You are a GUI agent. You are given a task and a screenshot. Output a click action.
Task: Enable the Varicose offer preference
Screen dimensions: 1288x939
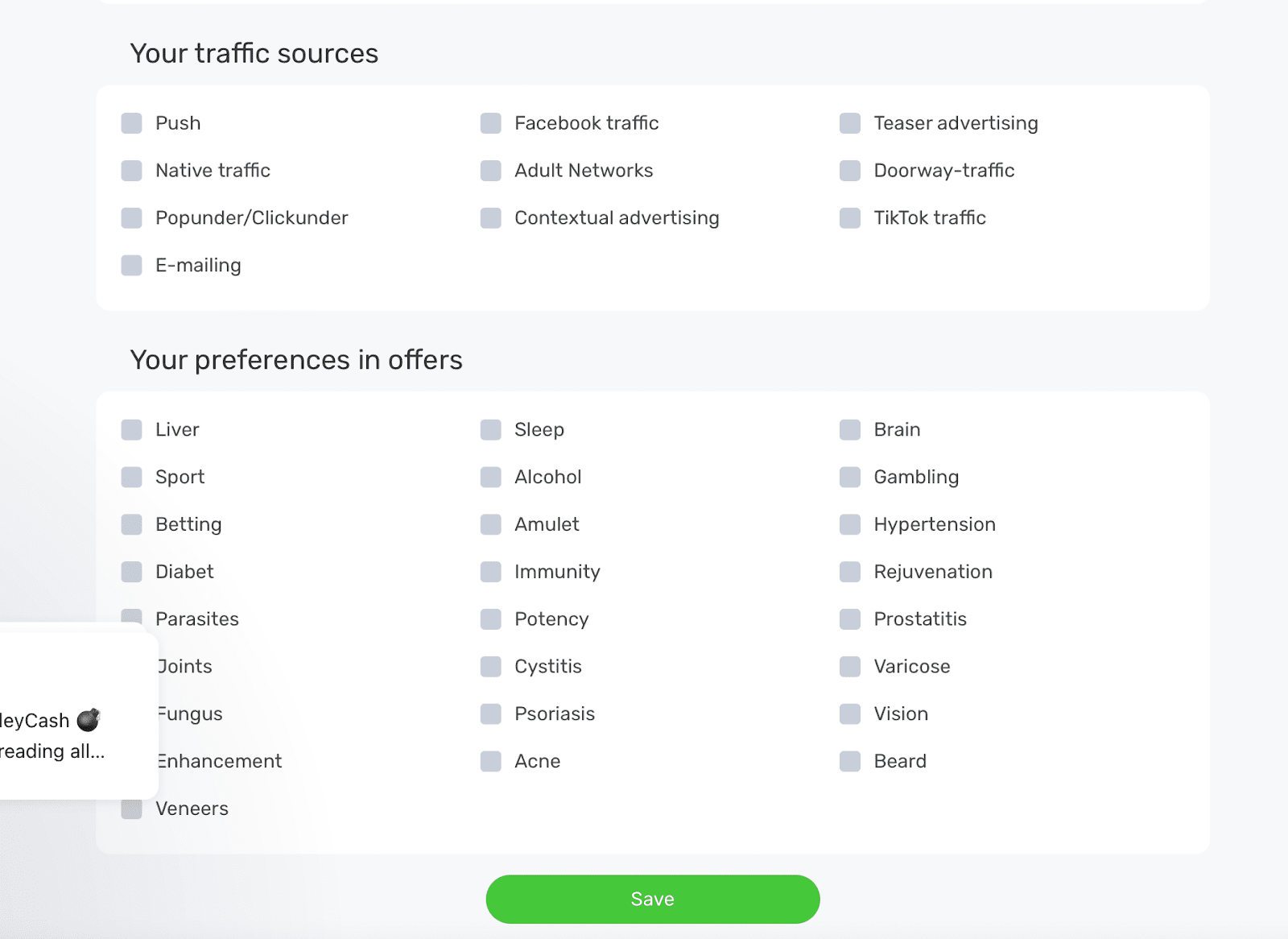click(x=849, y=667)
